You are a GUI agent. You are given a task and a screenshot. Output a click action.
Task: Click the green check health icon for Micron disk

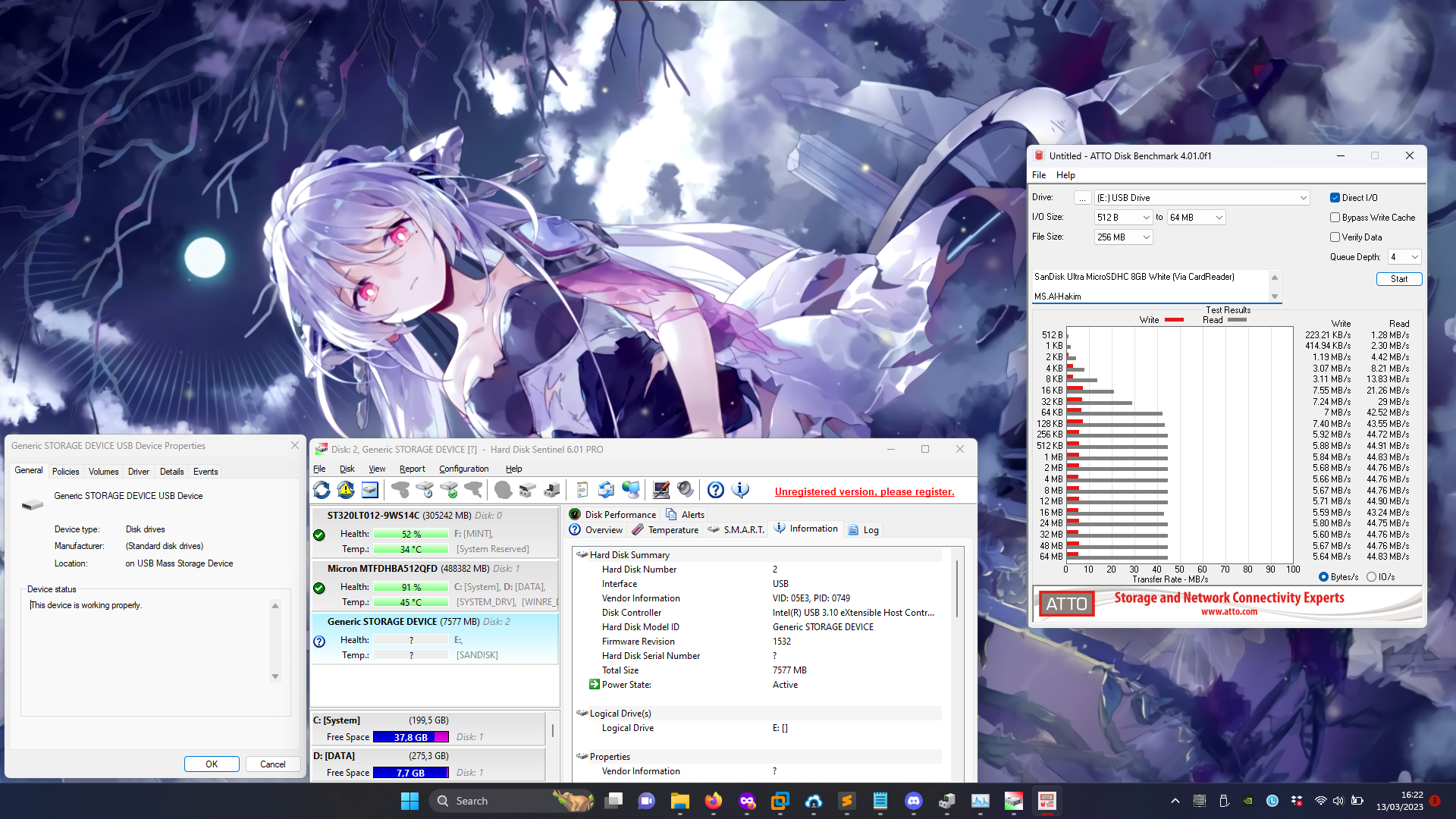click(x=319, y=588)
